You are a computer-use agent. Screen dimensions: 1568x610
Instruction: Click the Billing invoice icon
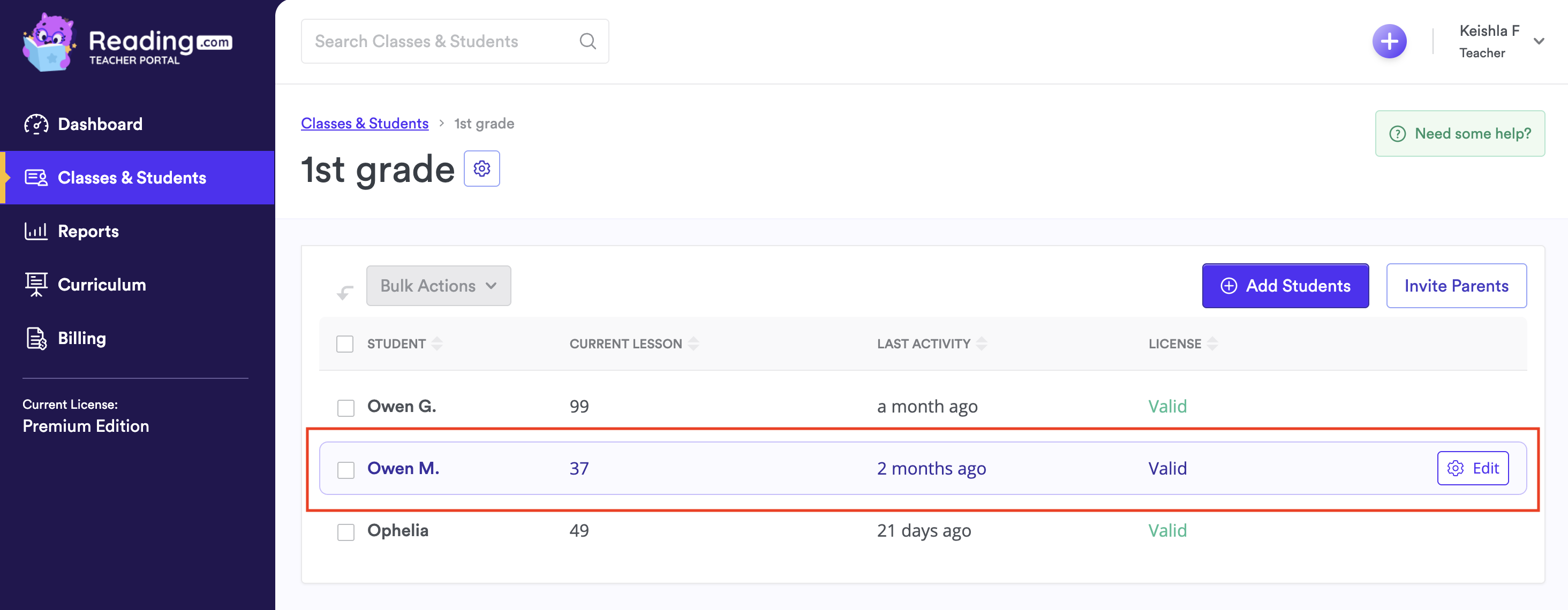[36, 338]
